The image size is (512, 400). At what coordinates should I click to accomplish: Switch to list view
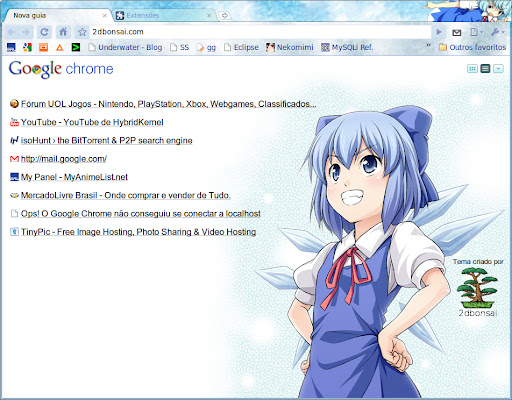click(485, 69)
